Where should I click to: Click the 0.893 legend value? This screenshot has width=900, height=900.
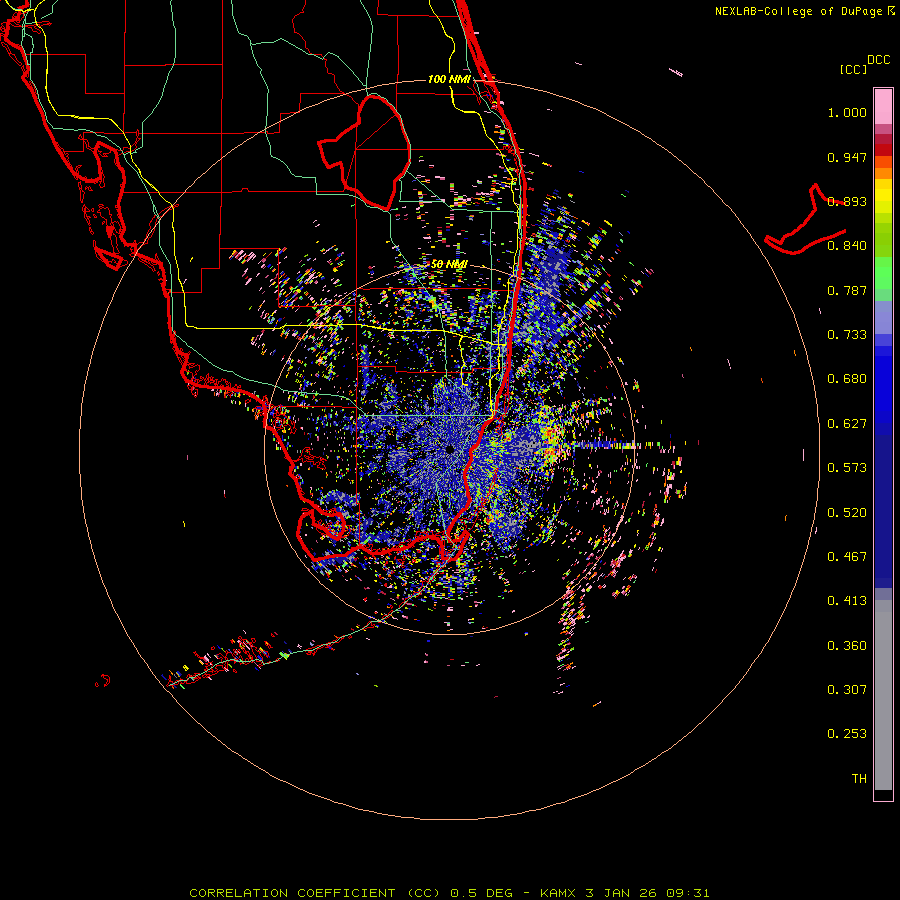point(847,201)
